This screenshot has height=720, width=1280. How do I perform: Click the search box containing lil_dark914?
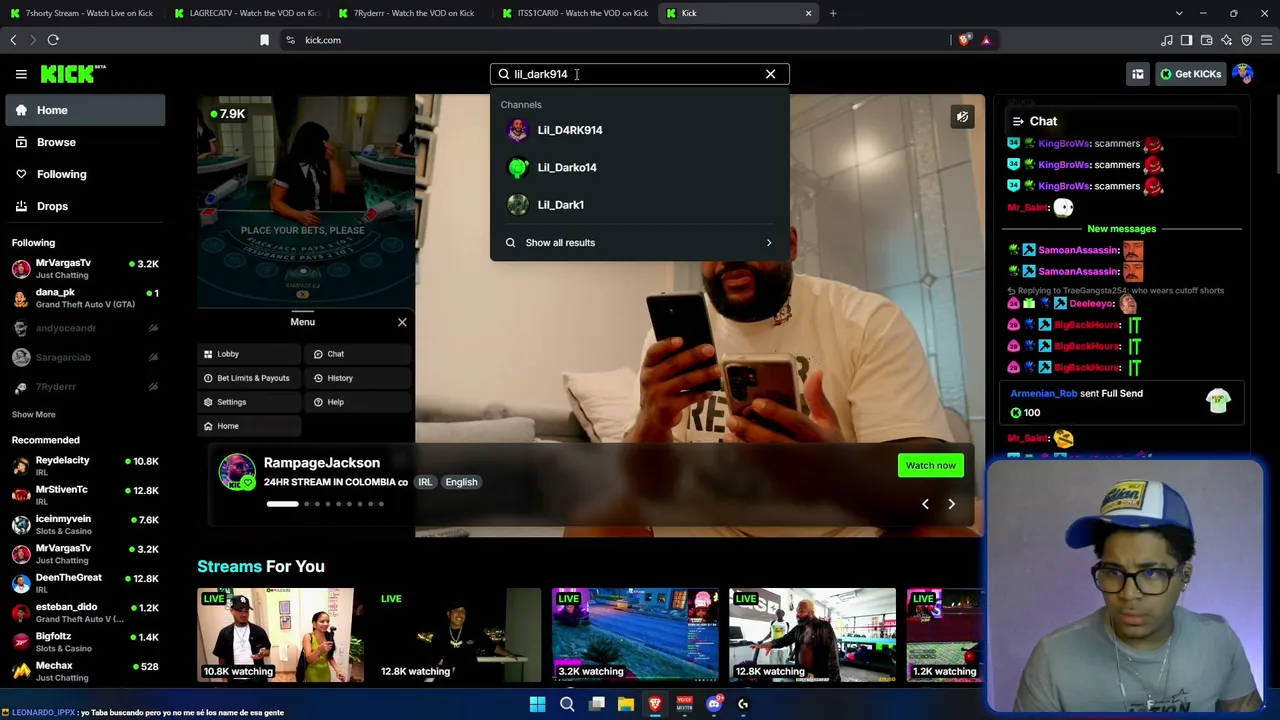(639, 74)
